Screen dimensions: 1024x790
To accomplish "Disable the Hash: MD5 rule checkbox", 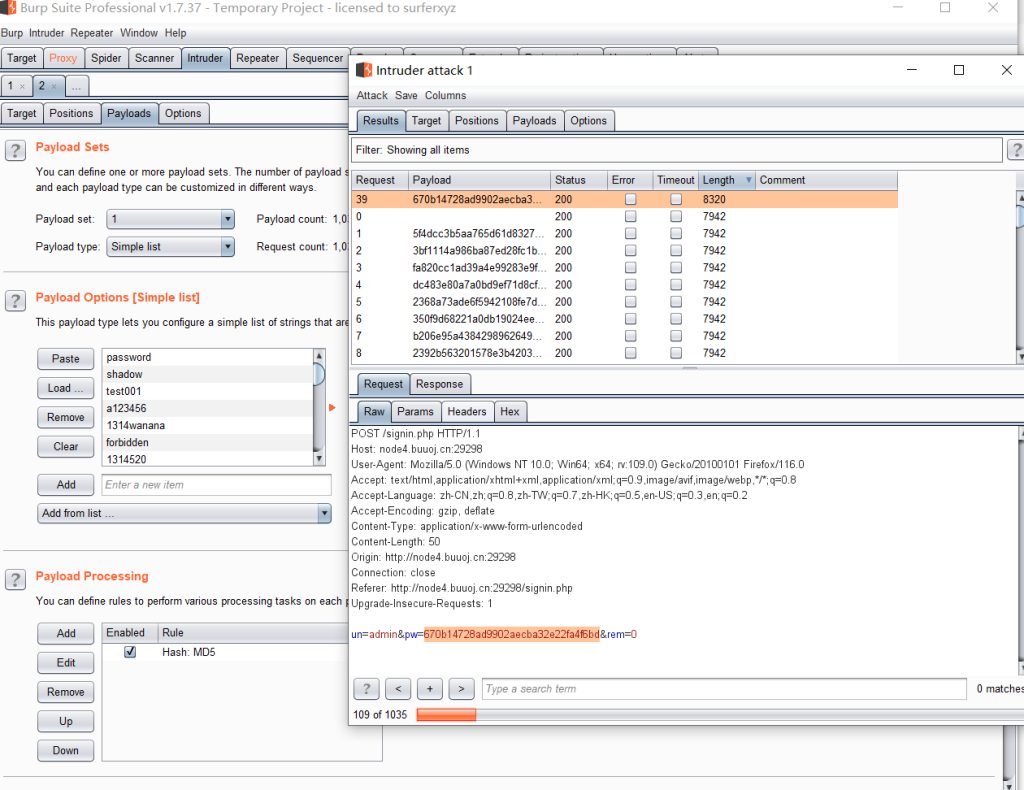I will [x=130, y=652].
